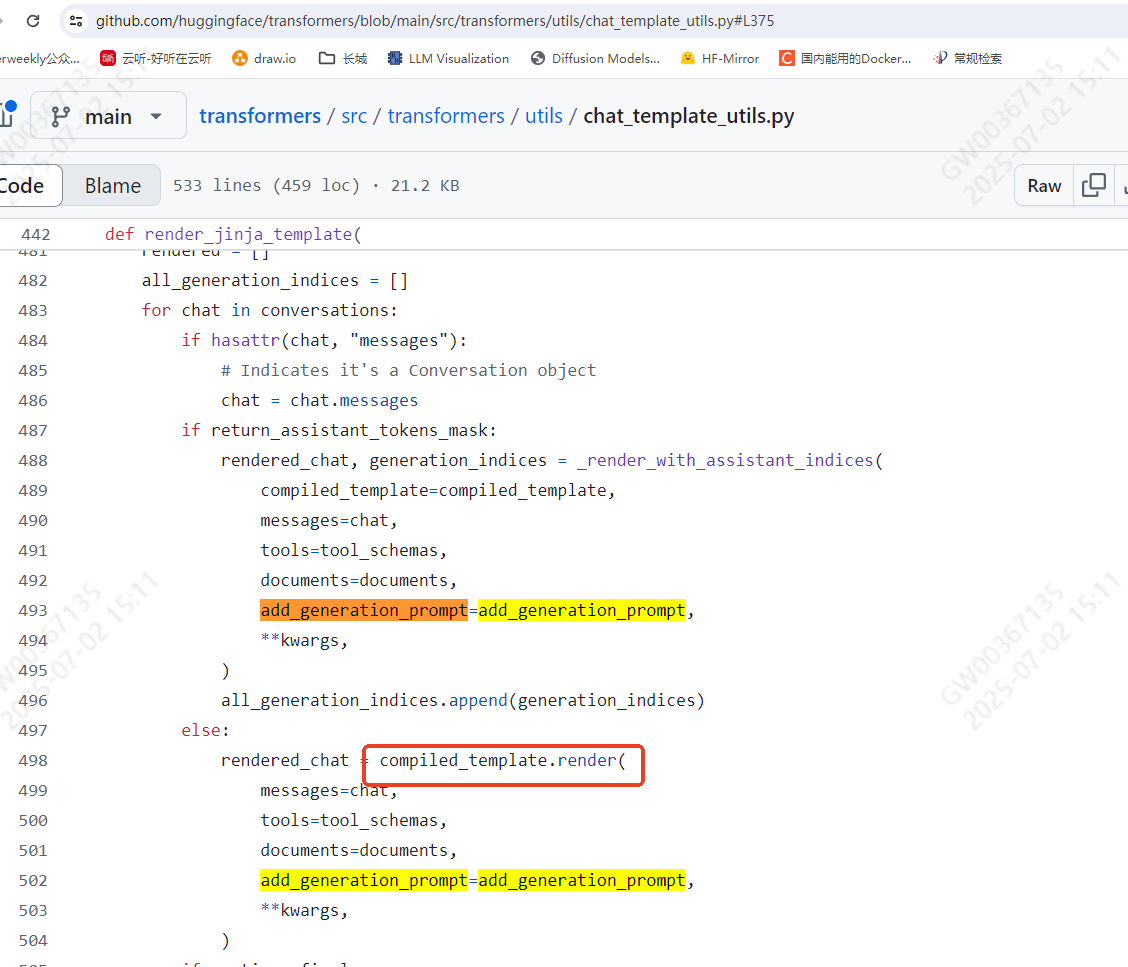Screen dimensions: 1128x967
Task: Open the 云听-好听在云听 bookmark
Action: pos(155,58)
